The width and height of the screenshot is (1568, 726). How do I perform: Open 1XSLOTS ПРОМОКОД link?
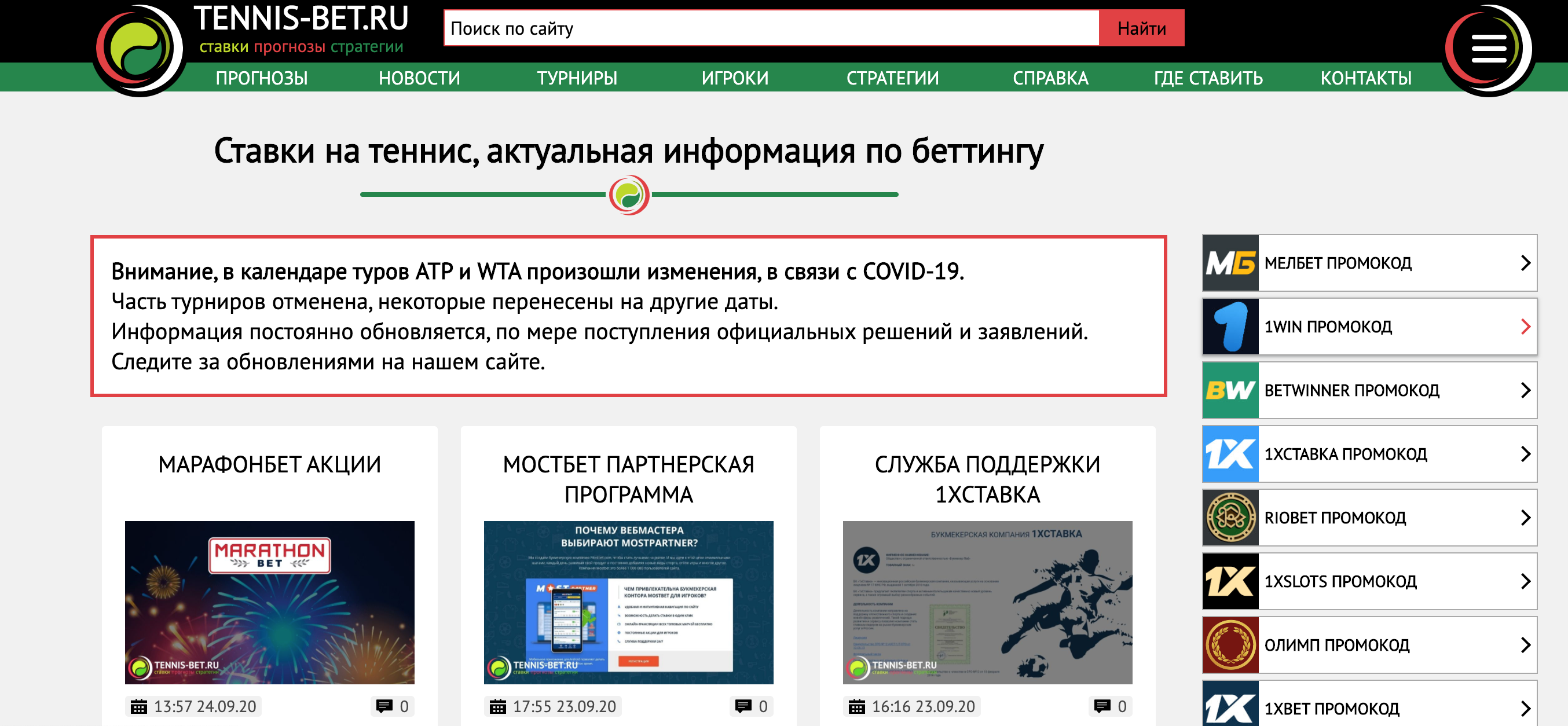(1340, 581)
